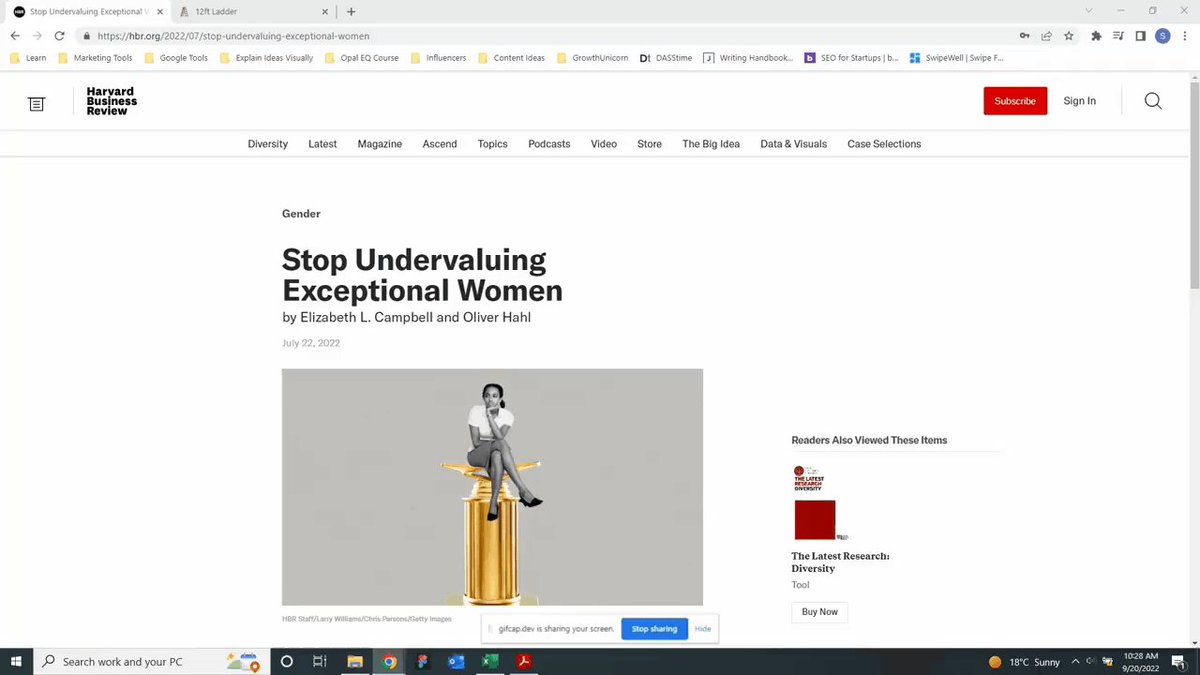Open File Explorer from the taskbar

(354, 661)
